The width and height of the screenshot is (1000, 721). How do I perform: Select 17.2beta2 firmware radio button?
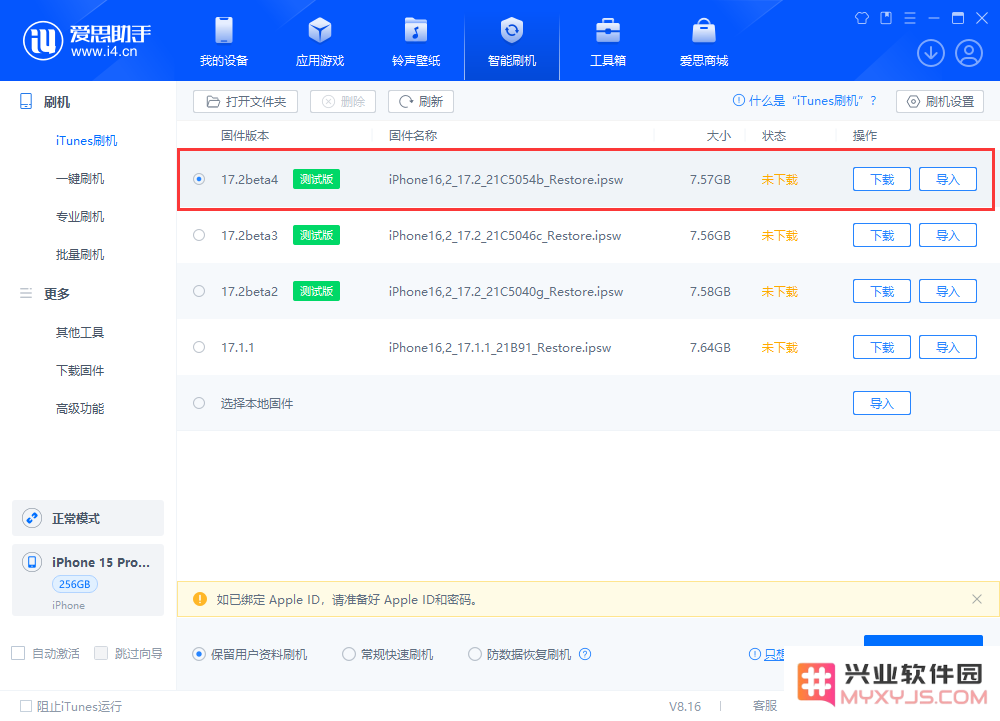click(199, 291)
